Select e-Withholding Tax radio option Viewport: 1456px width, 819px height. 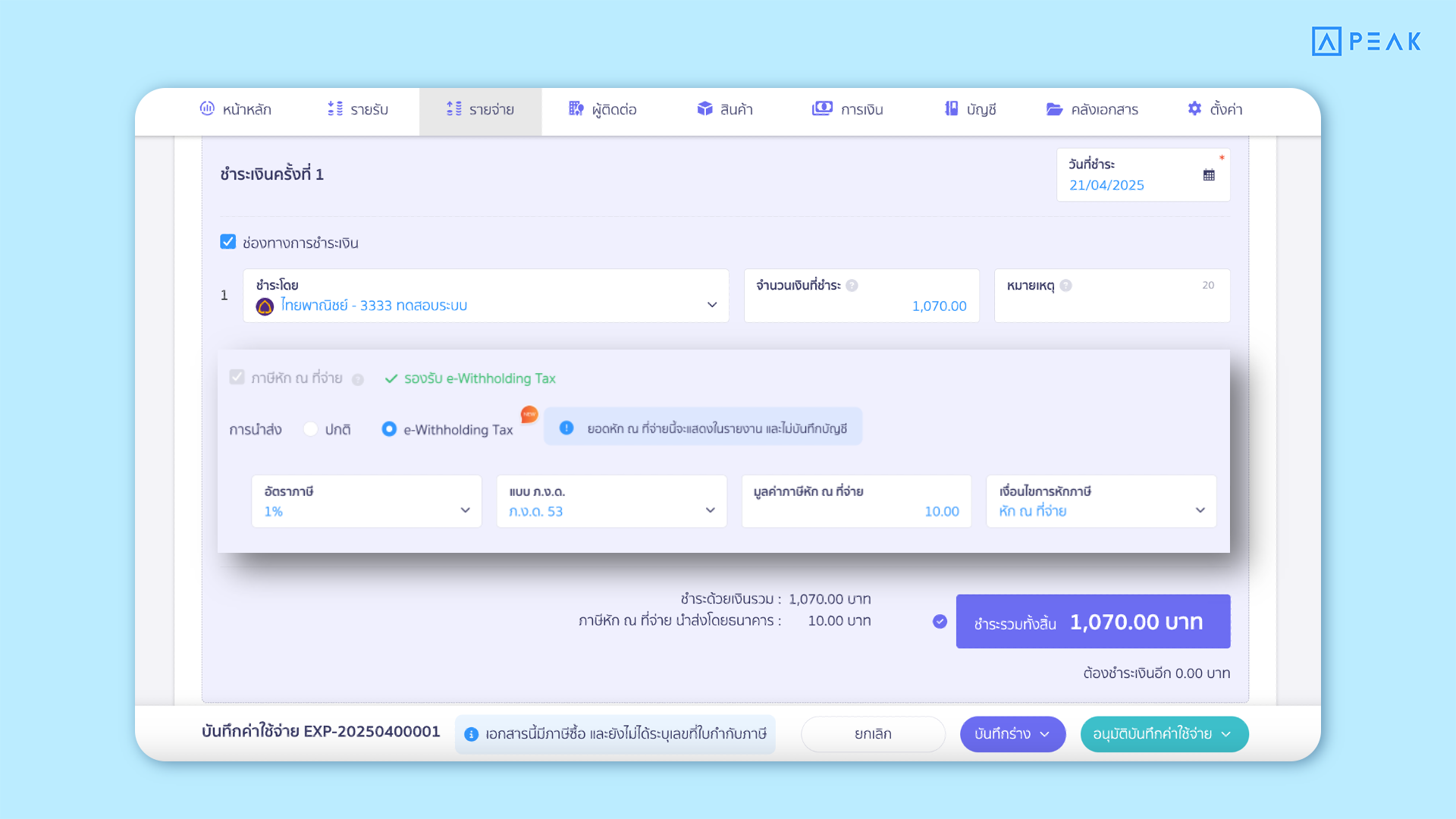tap(389, 429)
